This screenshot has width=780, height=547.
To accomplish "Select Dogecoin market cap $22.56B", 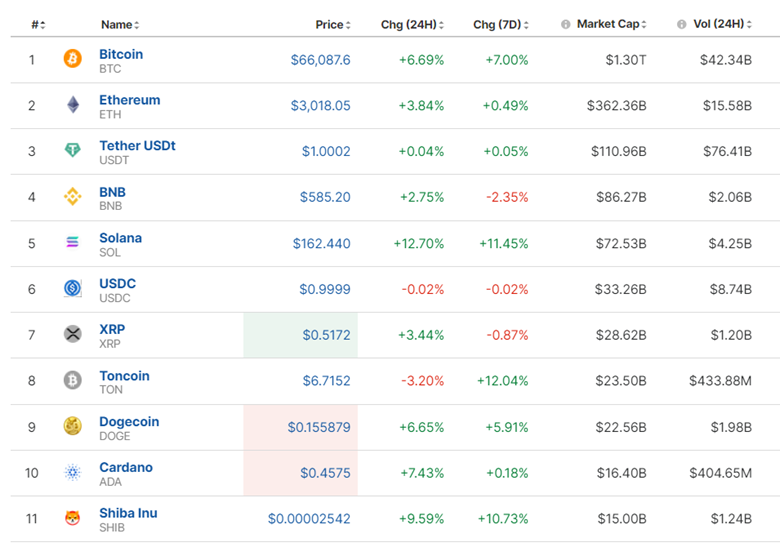I will click(621, 427).
